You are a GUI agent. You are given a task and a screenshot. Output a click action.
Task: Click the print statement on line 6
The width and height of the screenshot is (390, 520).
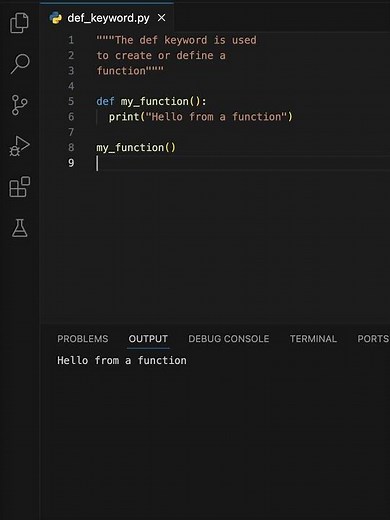(x=201, y=117)
